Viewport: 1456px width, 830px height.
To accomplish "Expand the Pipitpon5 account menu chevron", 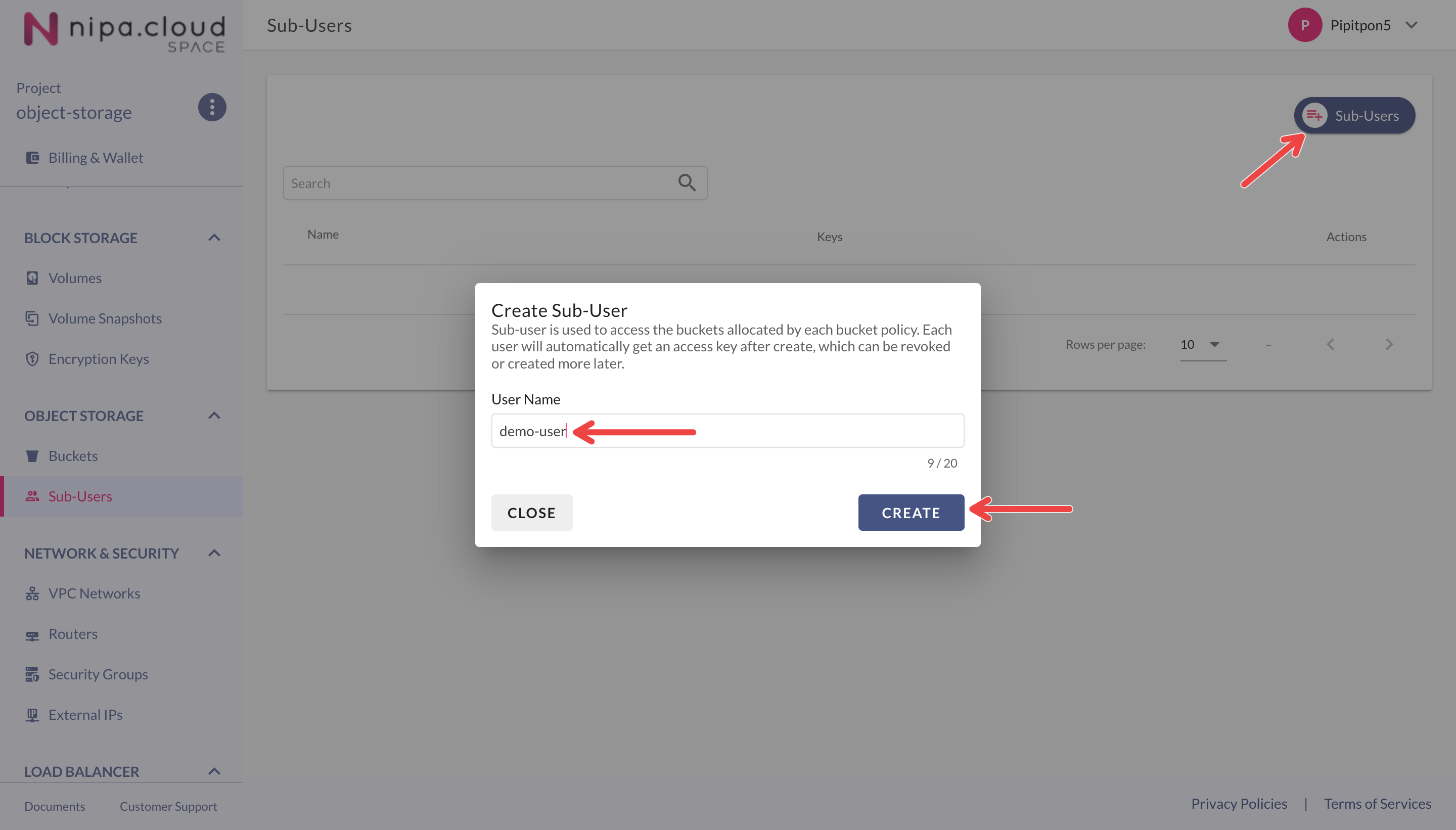I will point(1412,25).
